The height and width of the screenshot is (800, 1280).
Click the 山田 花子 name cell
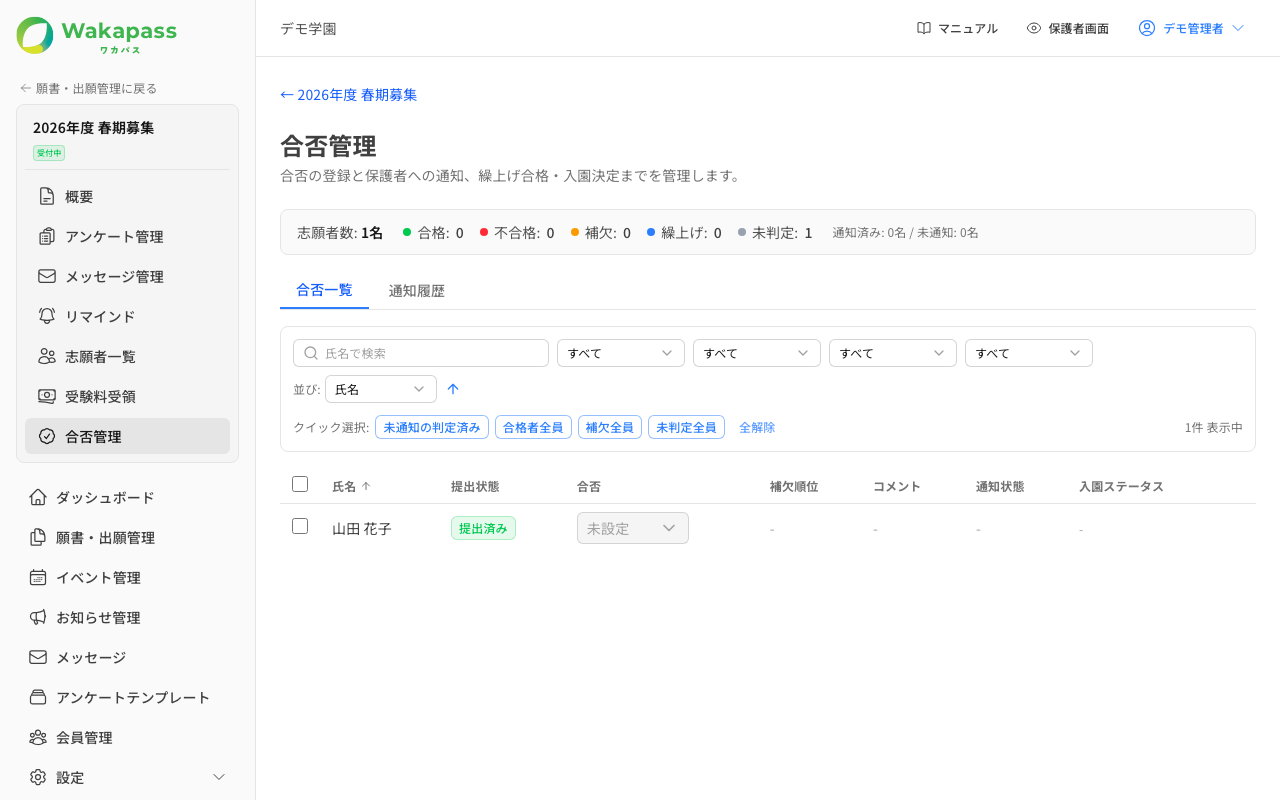click(362, 528)
